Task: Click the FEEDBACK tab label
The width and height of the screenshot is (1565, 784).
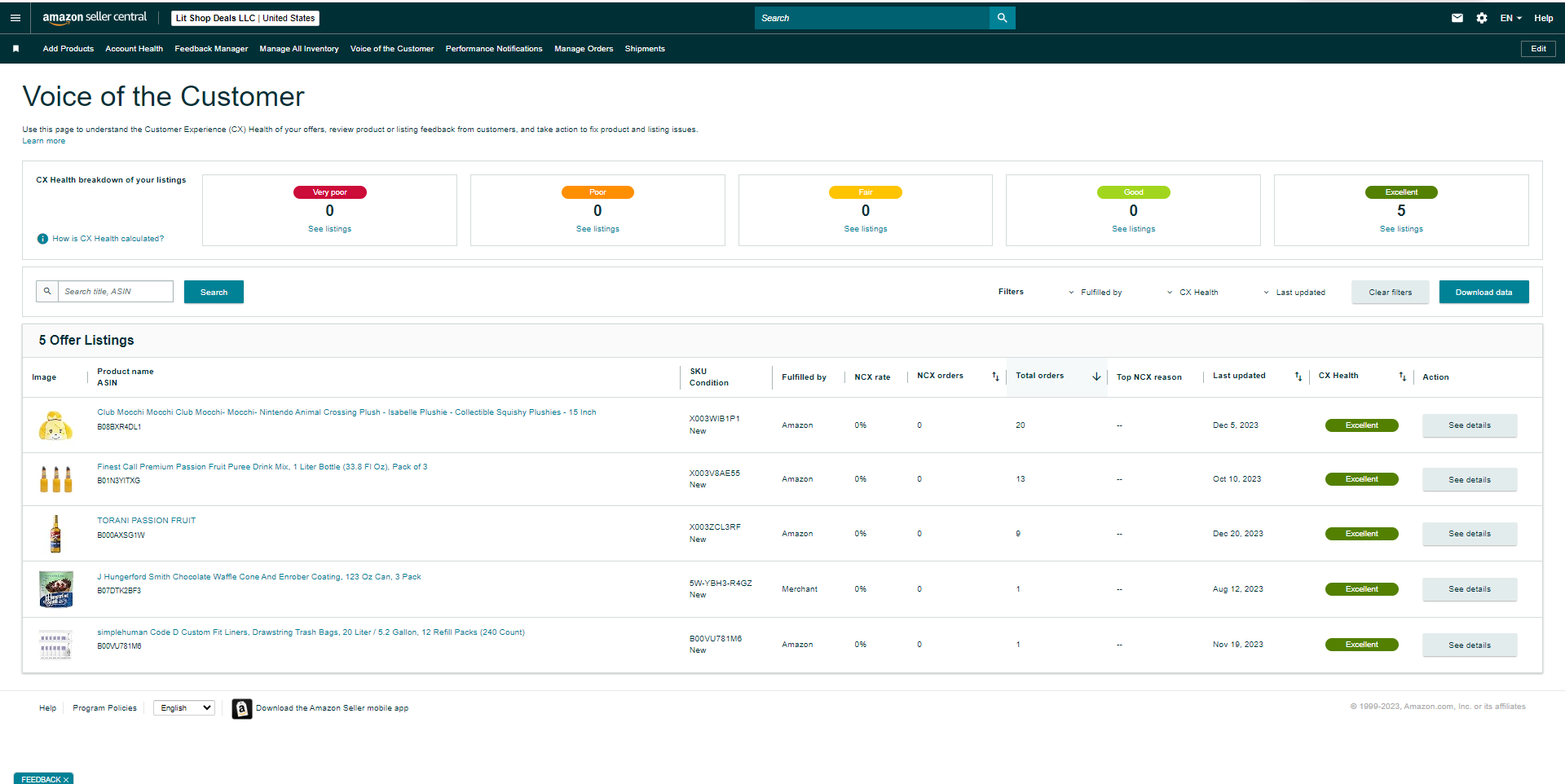Action: coord(41,780)
